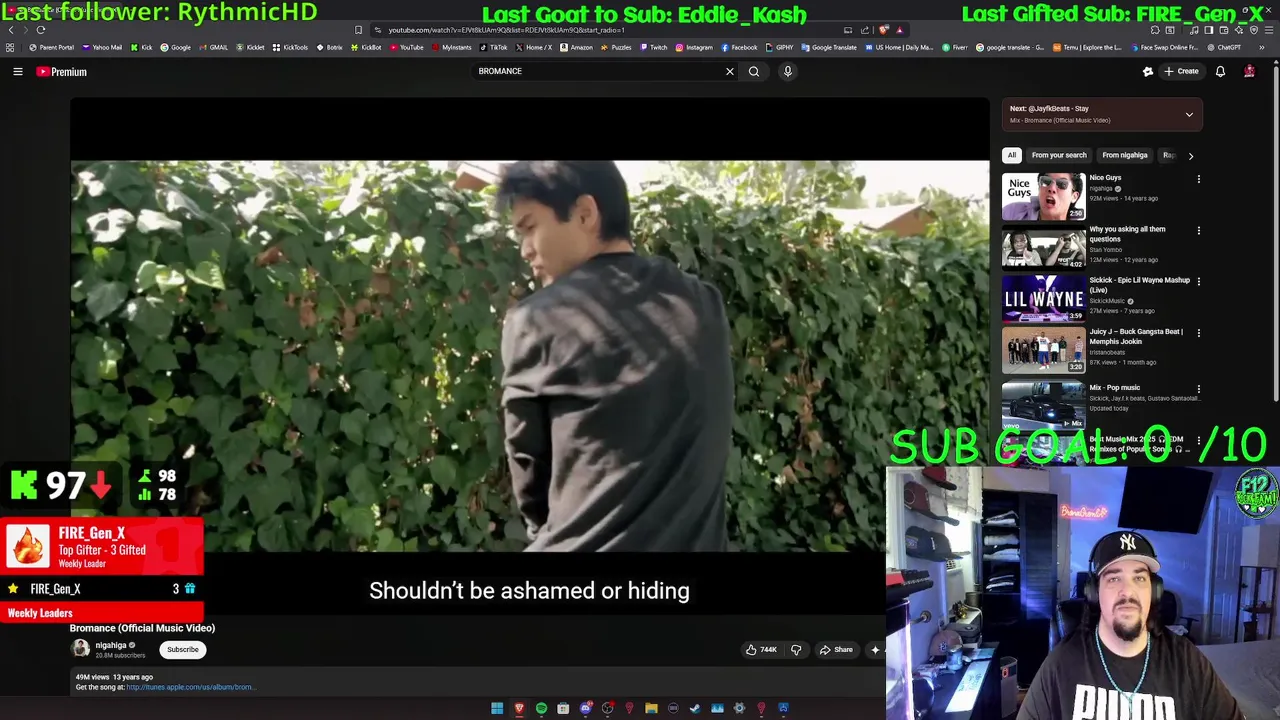Viewport: 1280px width, 720px height.
Task: Open the Mix - Pop music playlist
Action: point(1043,404)
